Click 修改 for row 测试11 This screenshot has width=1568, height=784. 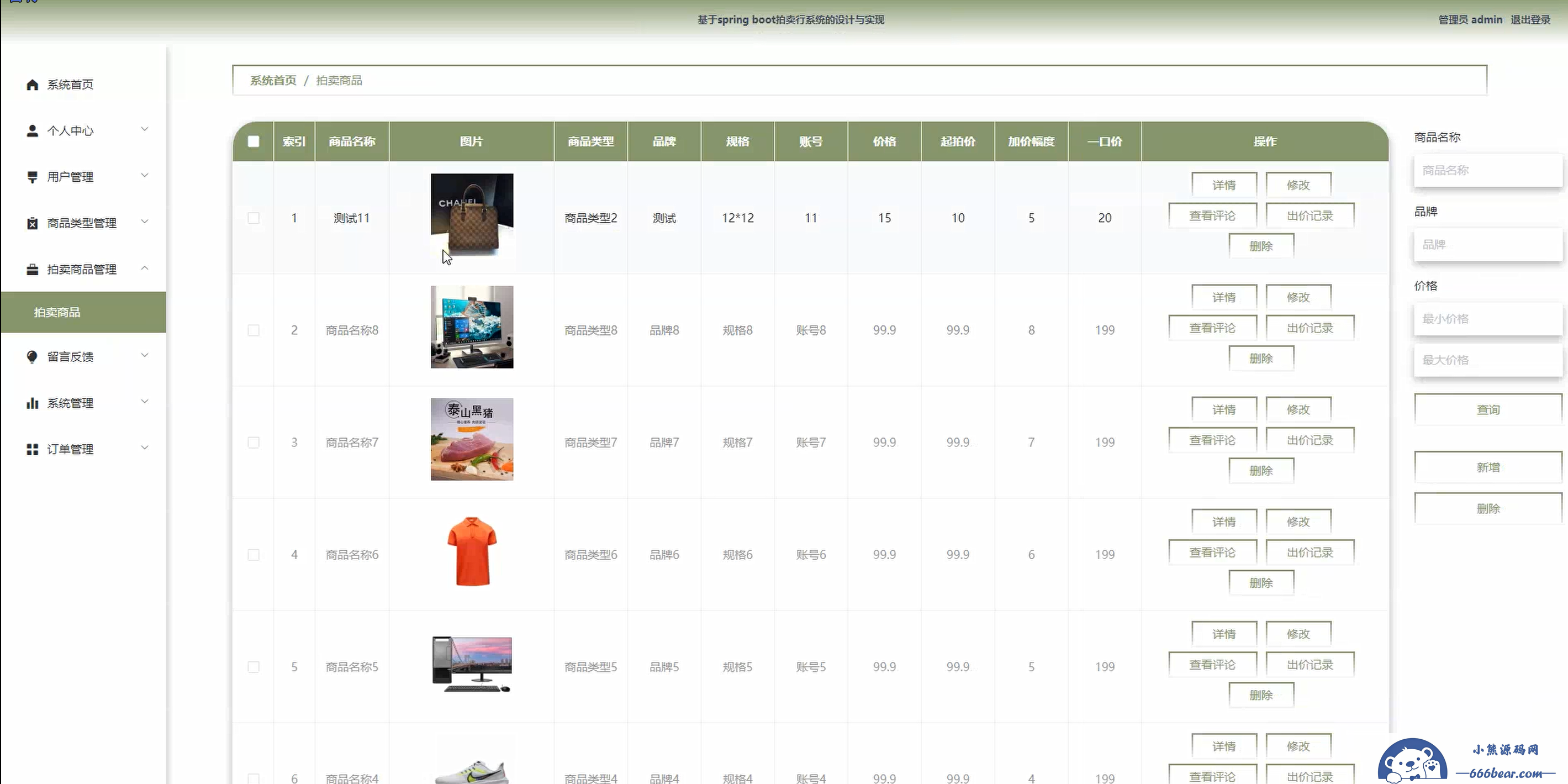[x=1298, y=185]
